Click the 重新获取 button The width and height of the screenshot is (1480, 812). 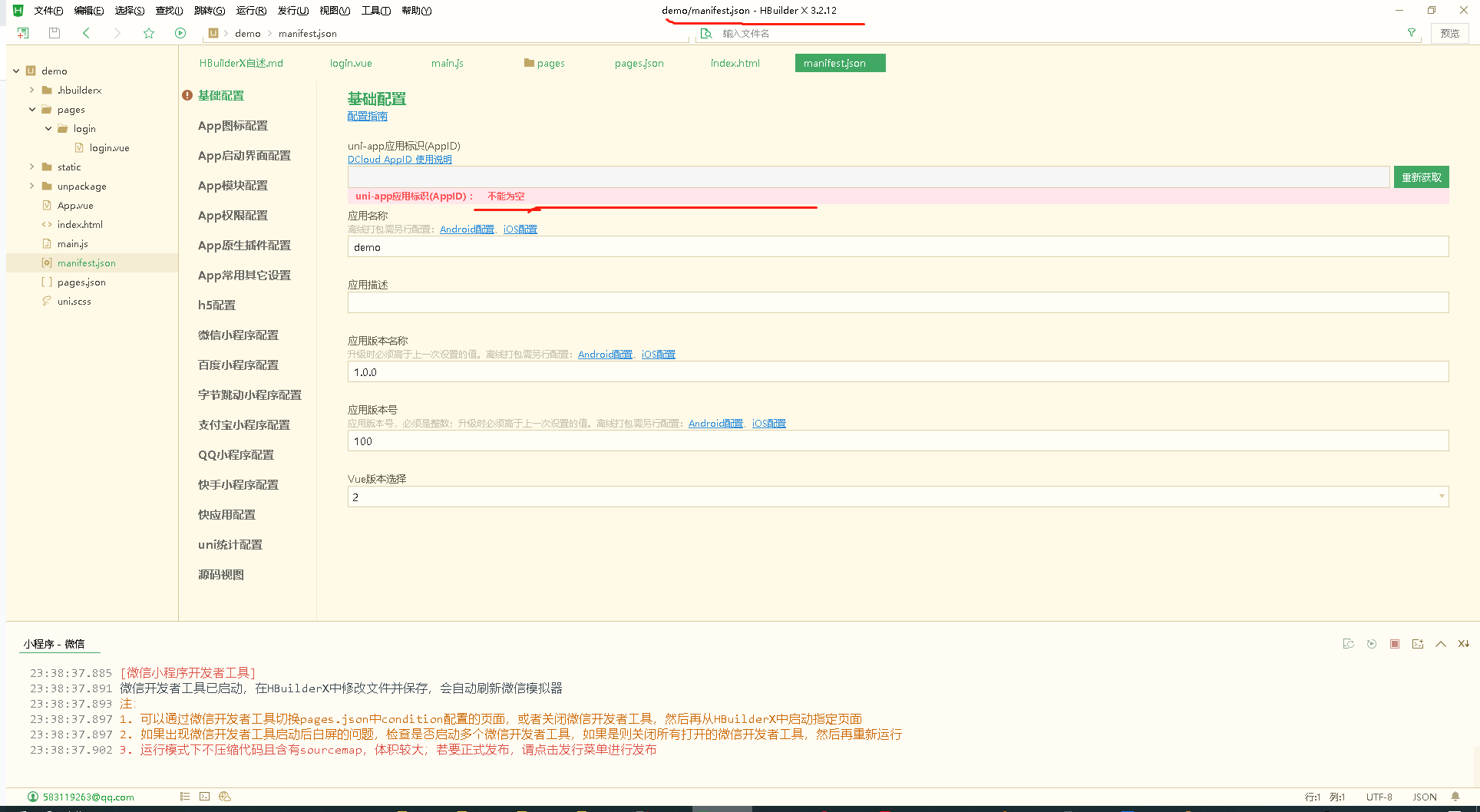(1421, 177)
